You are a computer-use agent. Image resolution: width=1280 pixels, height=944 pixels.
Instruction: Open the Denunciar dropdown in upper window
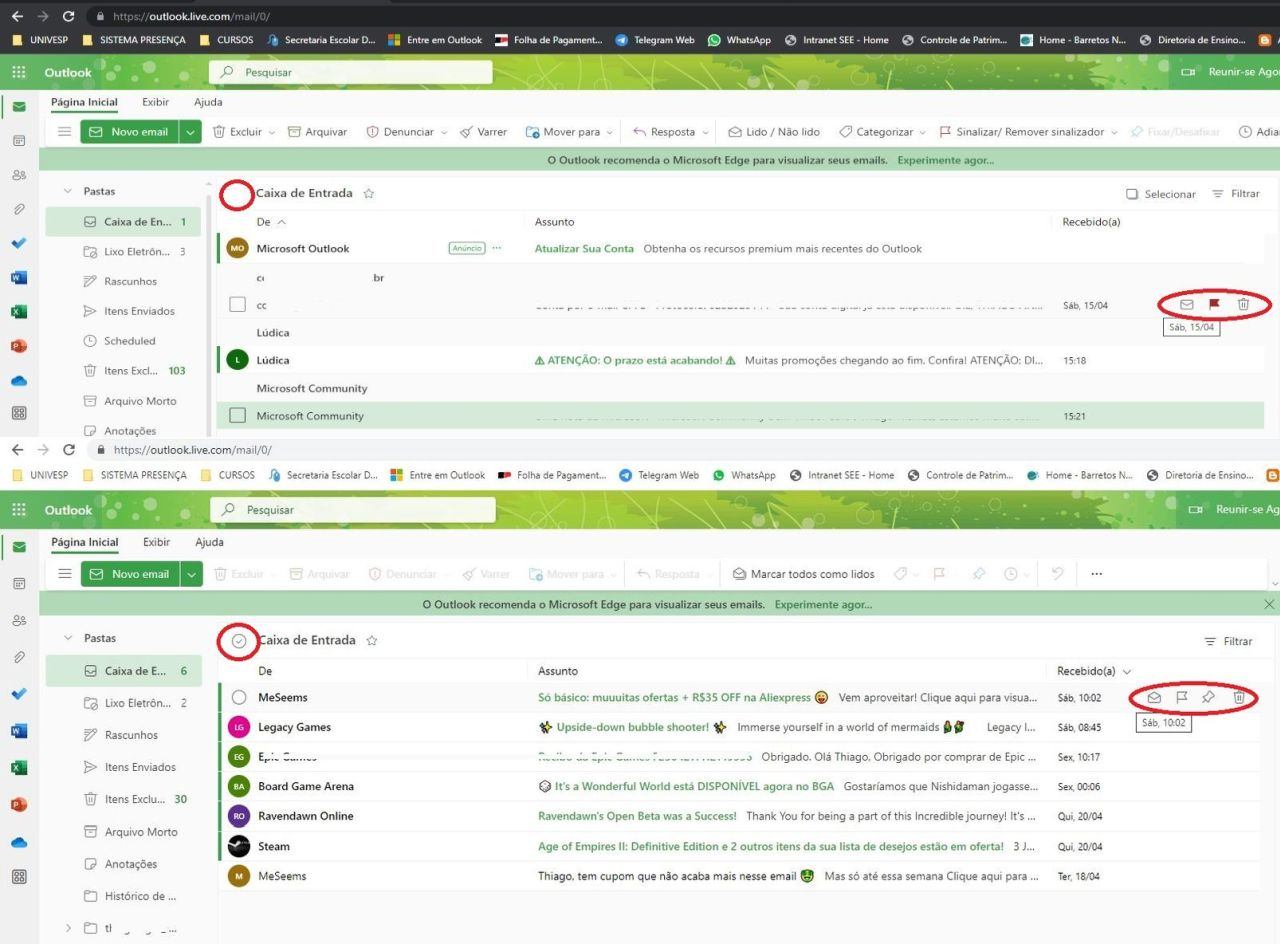(x=444, y=132)
